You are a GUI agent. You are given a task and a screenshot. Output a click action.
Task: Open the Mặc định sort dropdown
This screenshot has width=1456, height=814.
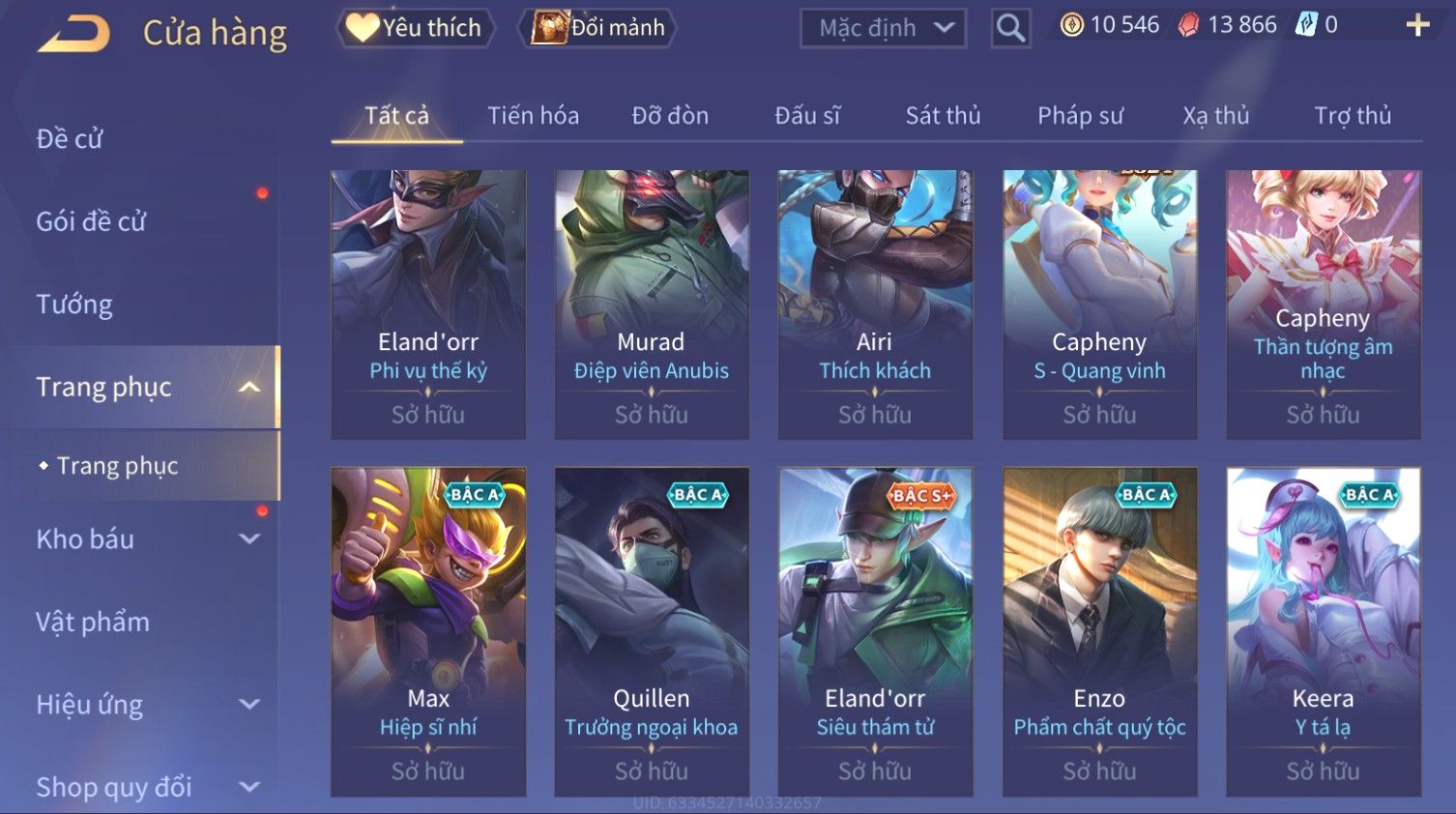point(883,28)
